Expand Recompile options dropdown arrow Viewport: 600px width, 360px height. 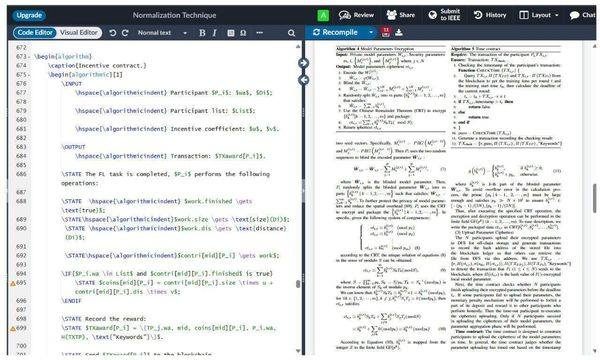(x=371, y=33)
